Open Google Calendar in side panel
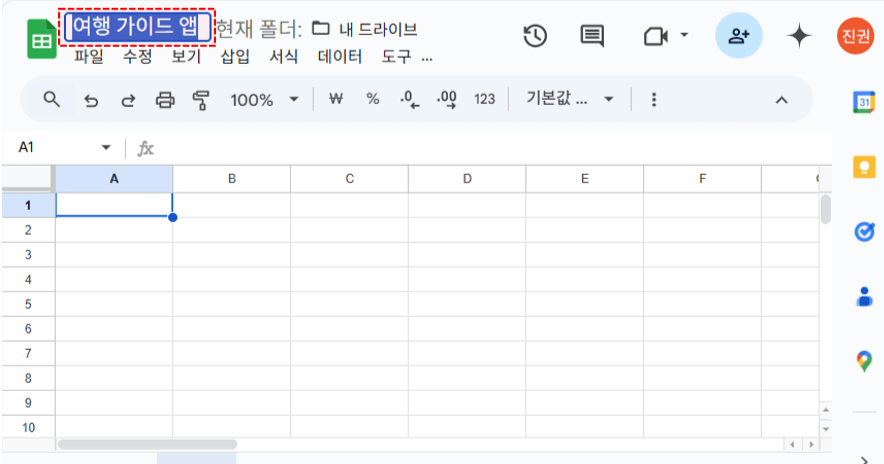 [x=864, y=102]
